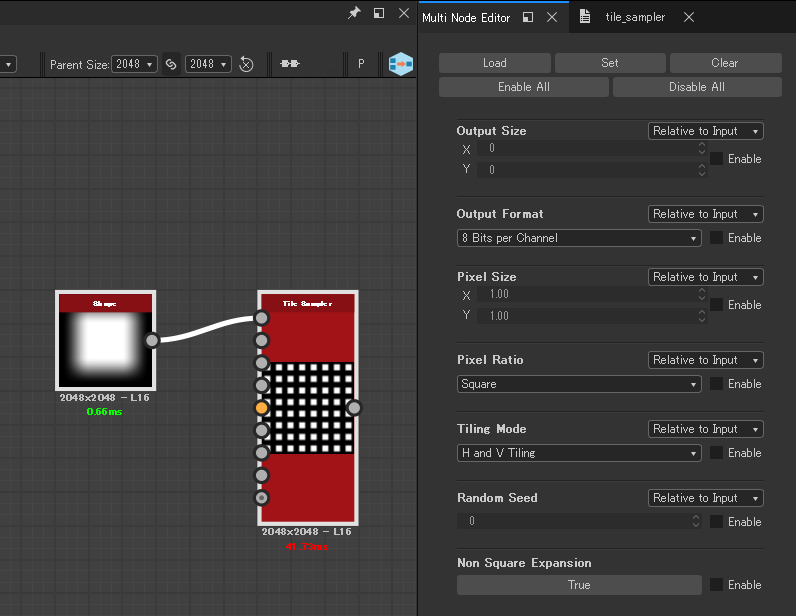Click the Output Size X stepper arrows
The width and height of the screenshot is (796, 616).
pos(702,148)
